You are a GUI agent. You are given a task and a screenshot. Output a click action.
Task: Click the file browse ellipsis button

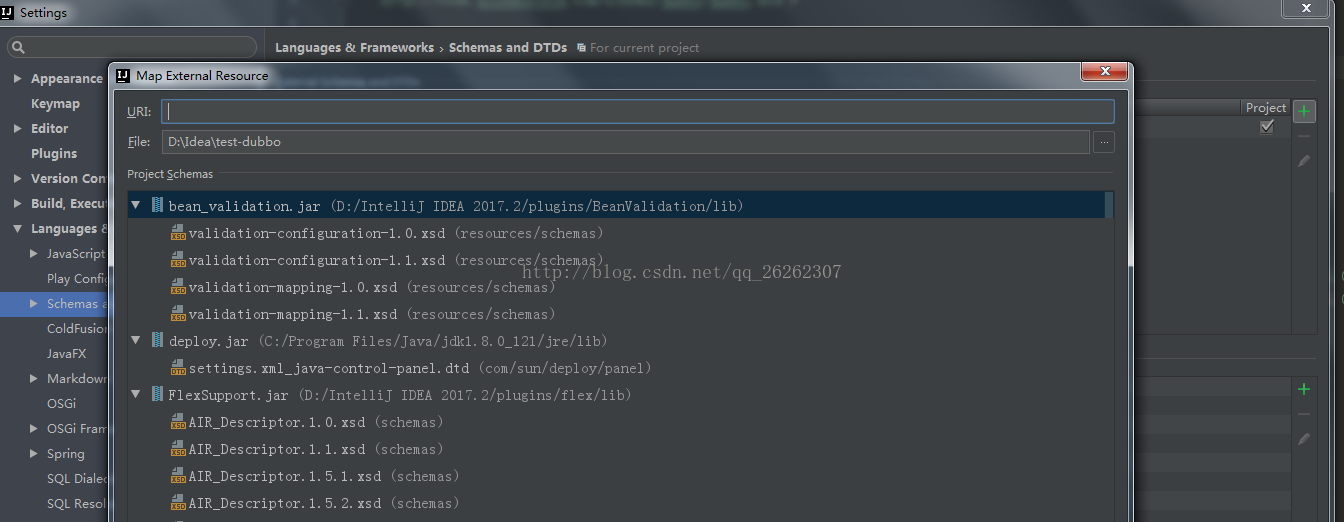1104,142
